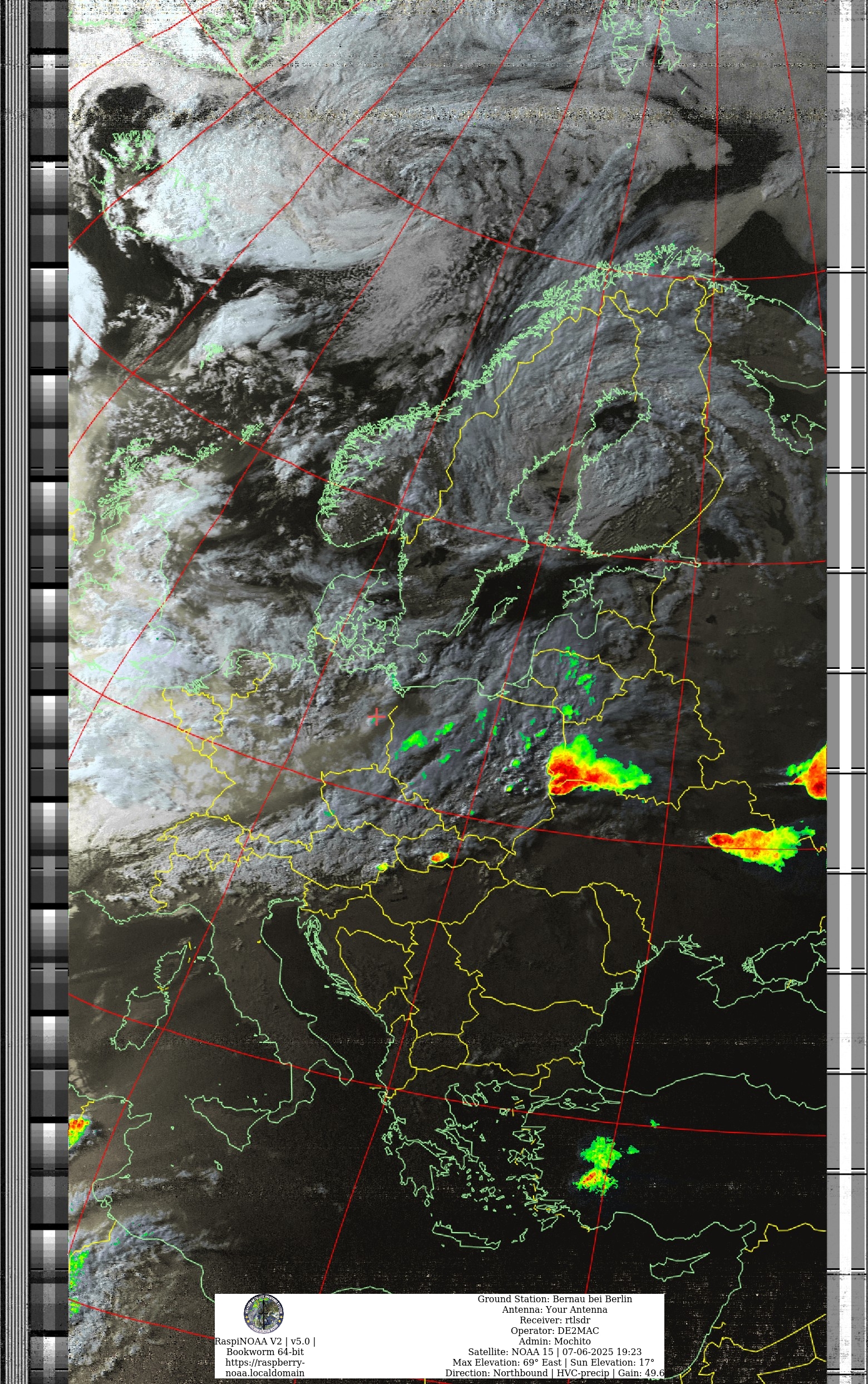The height and width of the screenshot is (1384, 868).
Task: Click the "Receiver: rtlsdr" line
Action: [x=555, y=1321]
